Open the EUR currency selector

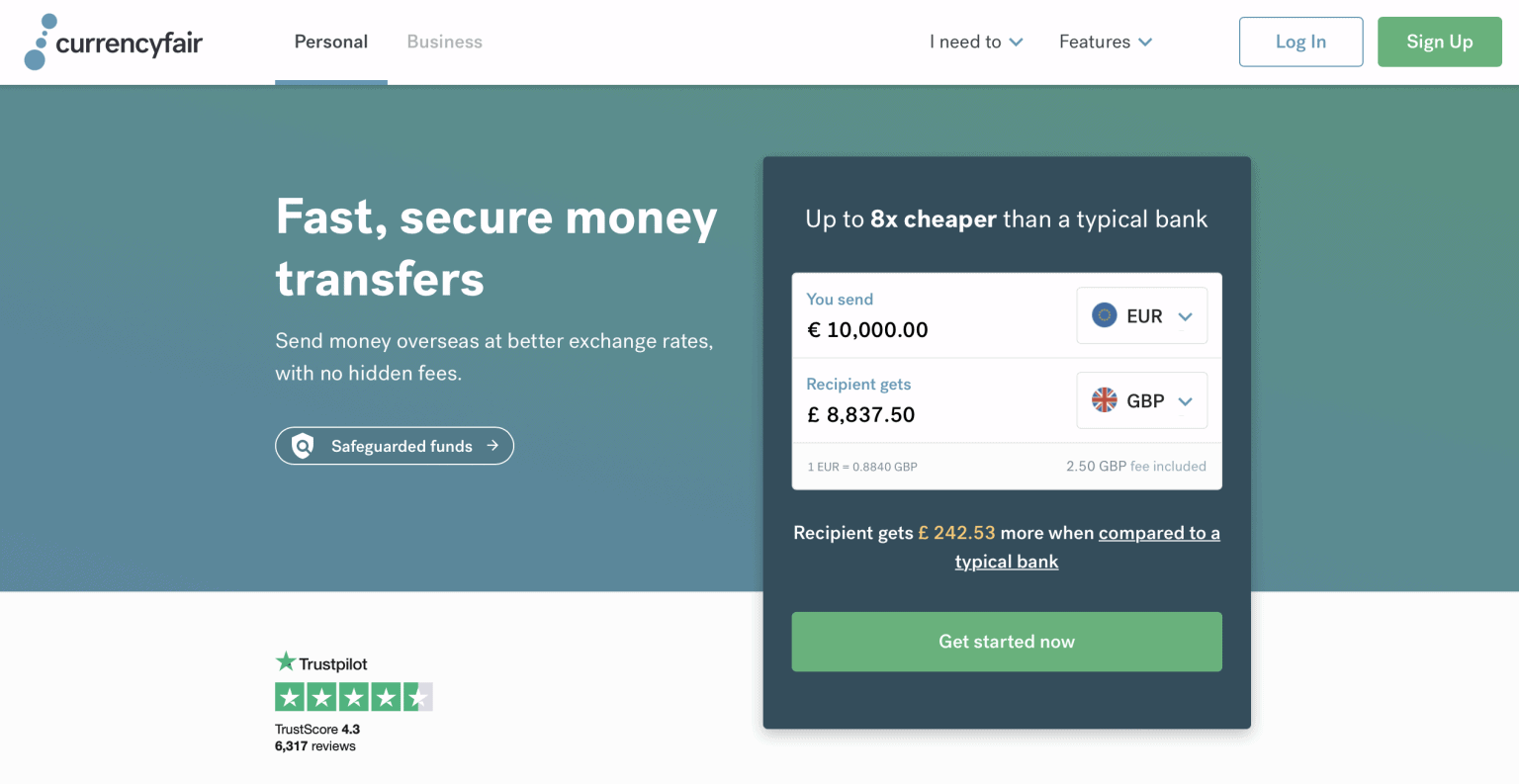tap(1142, 315)
